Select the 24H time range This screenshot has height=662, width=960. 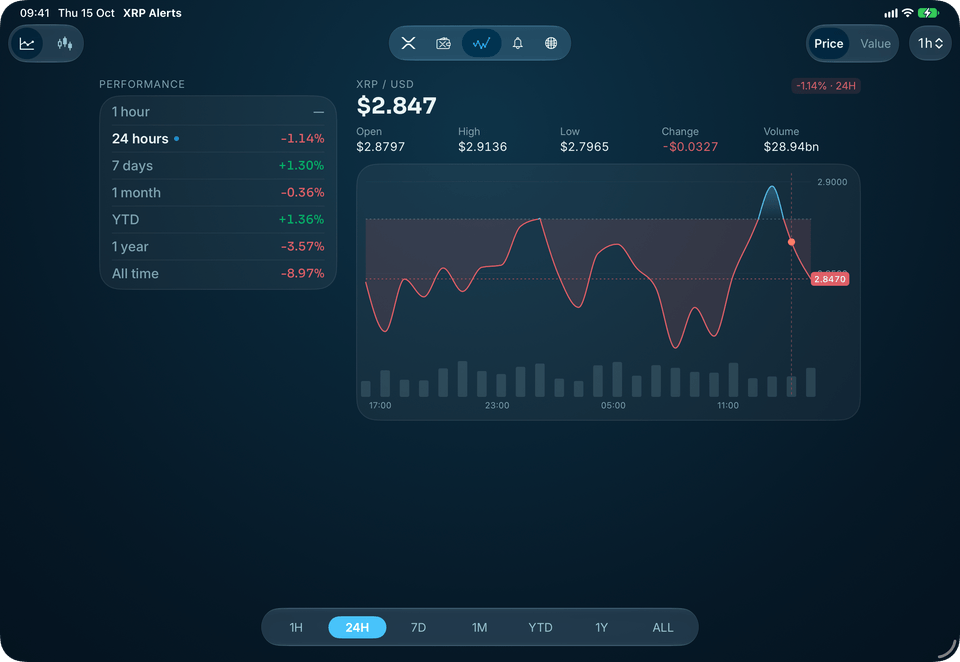pyautogui.click(x=357, y=627)
